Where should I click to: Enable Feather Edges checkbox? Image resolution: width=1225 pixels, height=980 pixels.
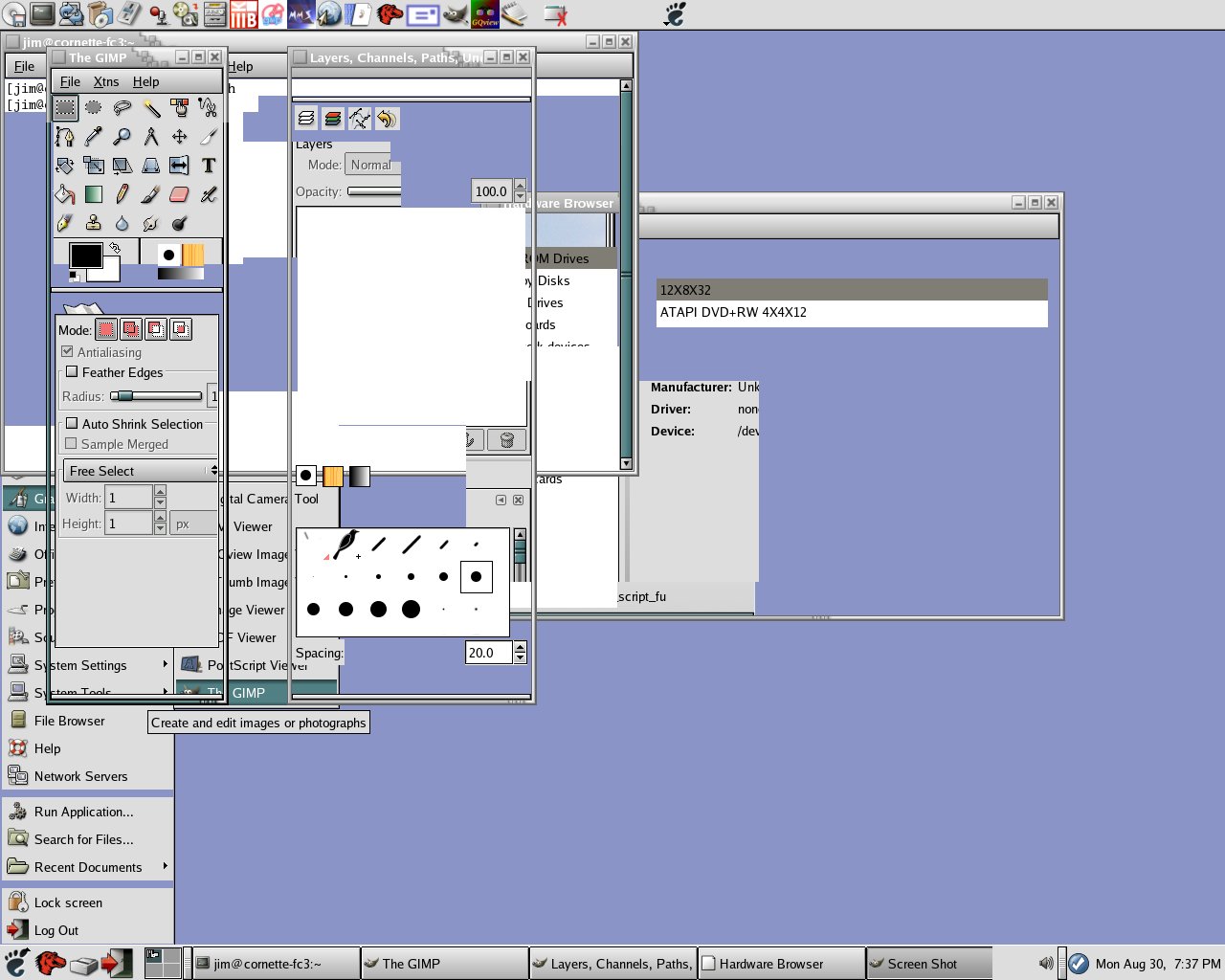click(x=72, y=372)
